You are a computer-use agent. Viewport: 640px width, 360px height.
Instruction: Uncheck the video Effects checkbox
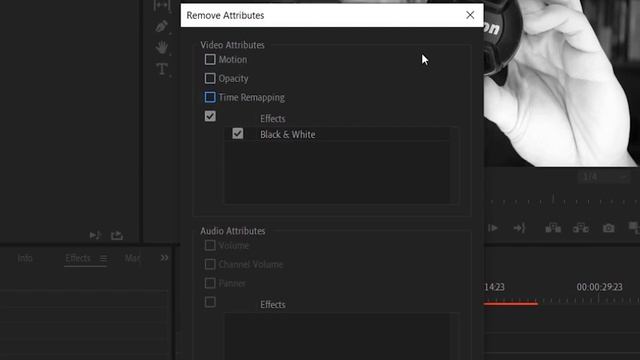[x=210, y=116]
